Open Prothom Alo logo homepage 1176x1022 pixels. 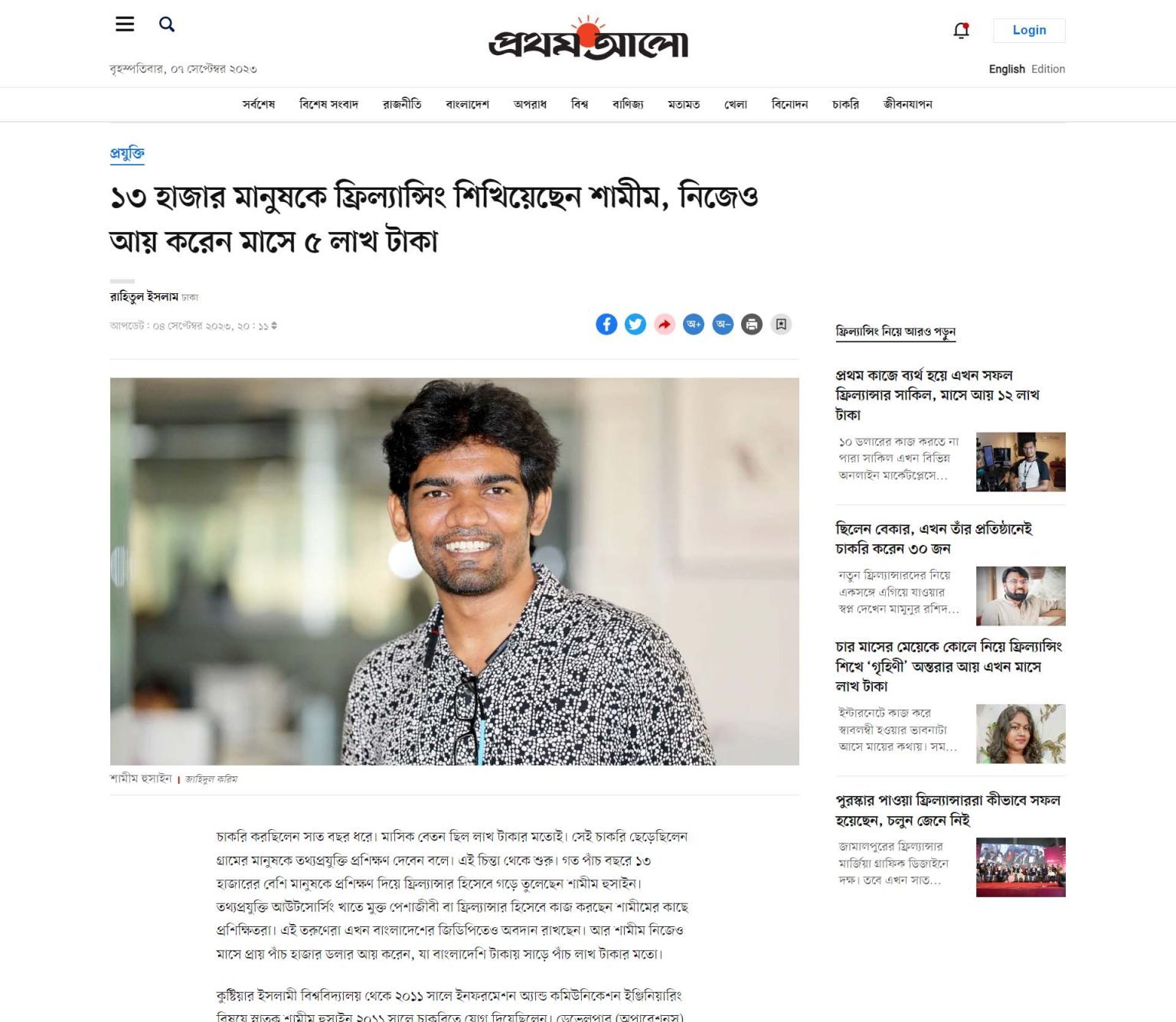pyautogui.click(x=588, y=38)
